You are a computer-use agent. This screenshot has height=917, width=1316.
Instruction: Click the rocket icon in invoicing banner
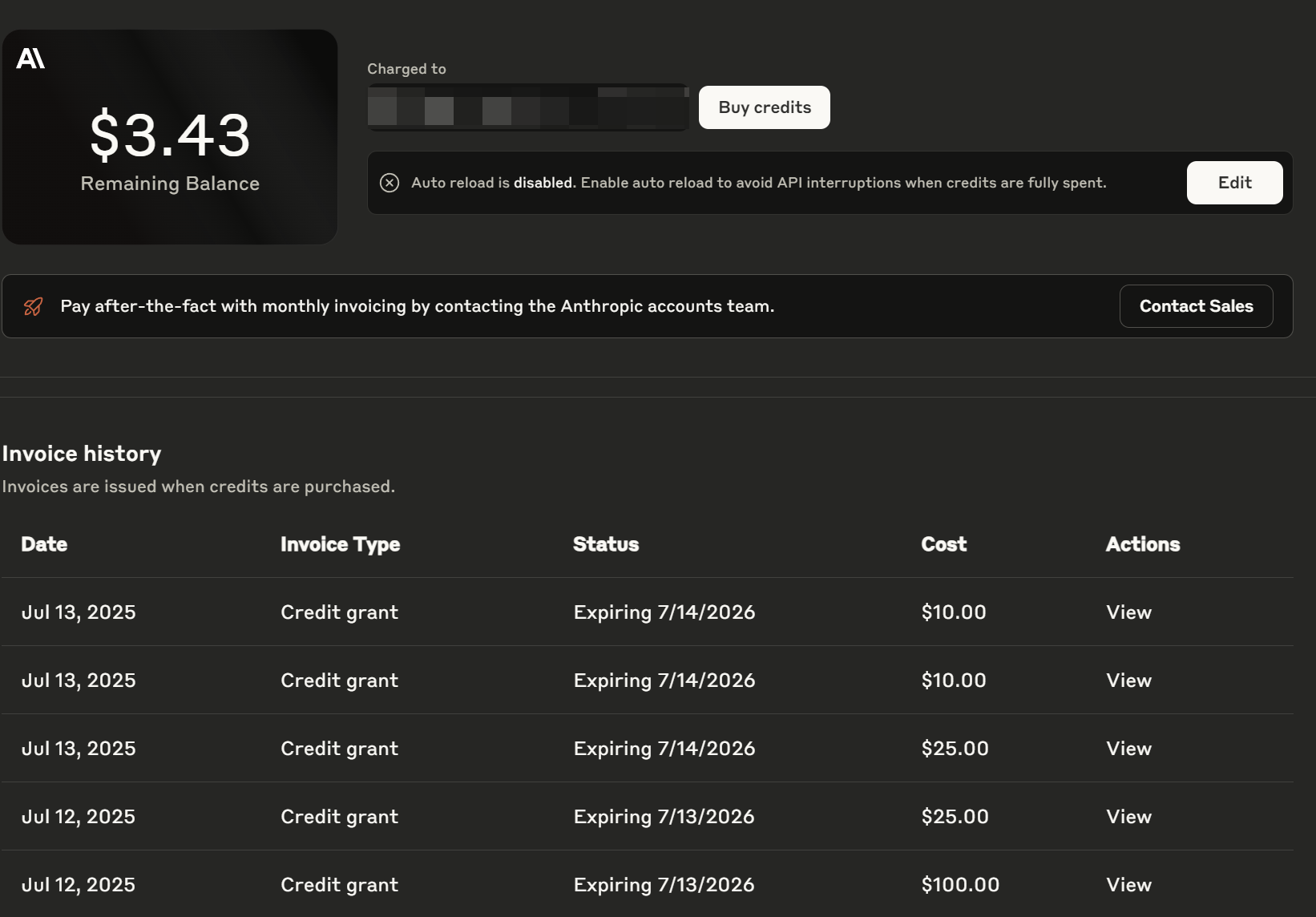34,306
